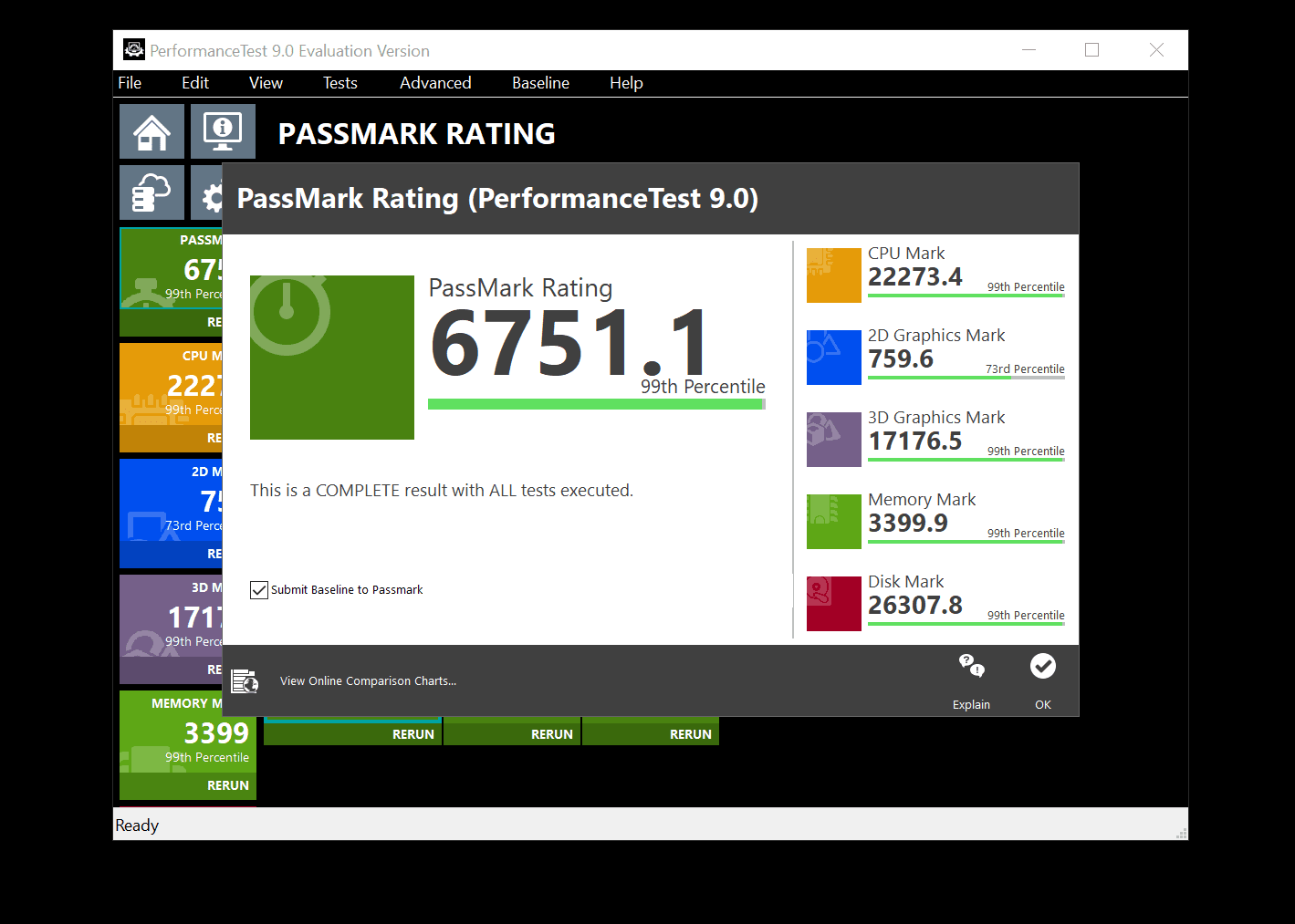The image size is (1295, 924).
Task: Open the Tests menu
Action: click(x=340, y=83)
